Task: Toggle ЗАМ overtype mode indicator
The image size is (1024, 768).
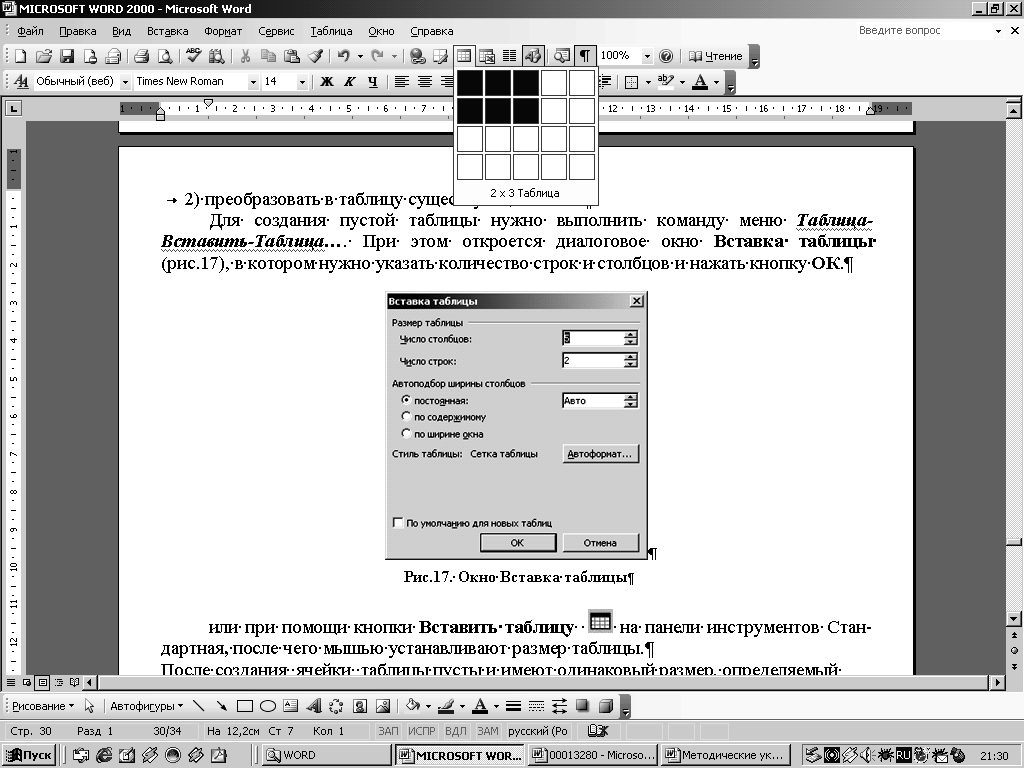Action: [488, 731]
